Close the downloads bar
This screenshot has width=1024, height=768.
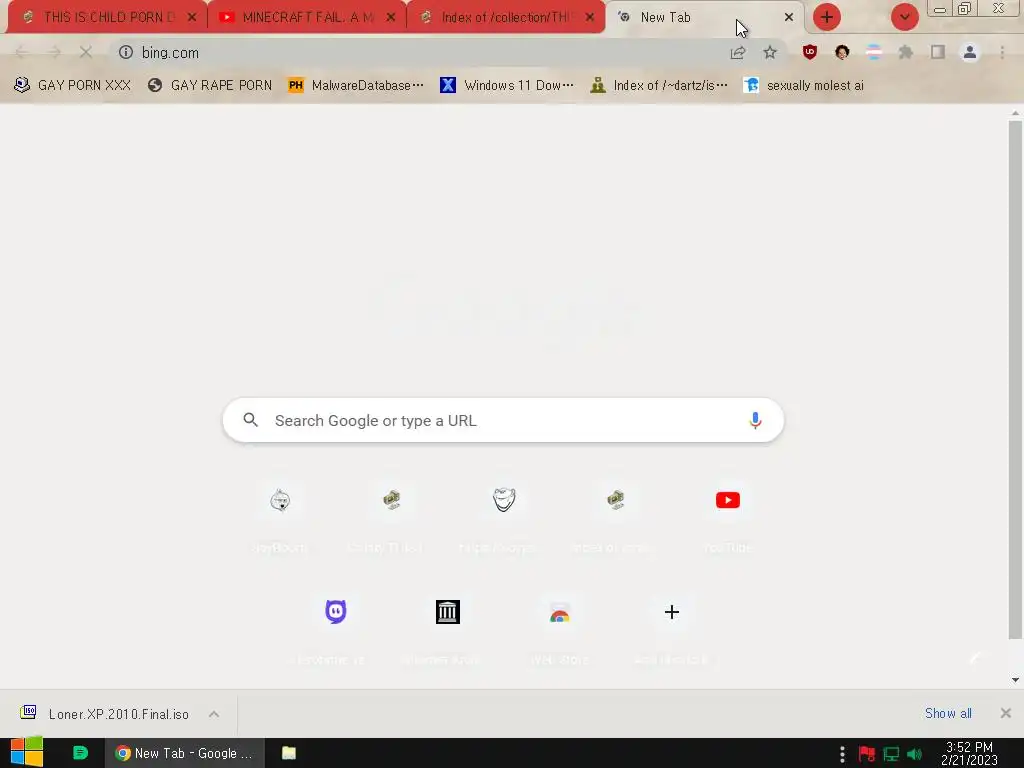coord(1006,713)
